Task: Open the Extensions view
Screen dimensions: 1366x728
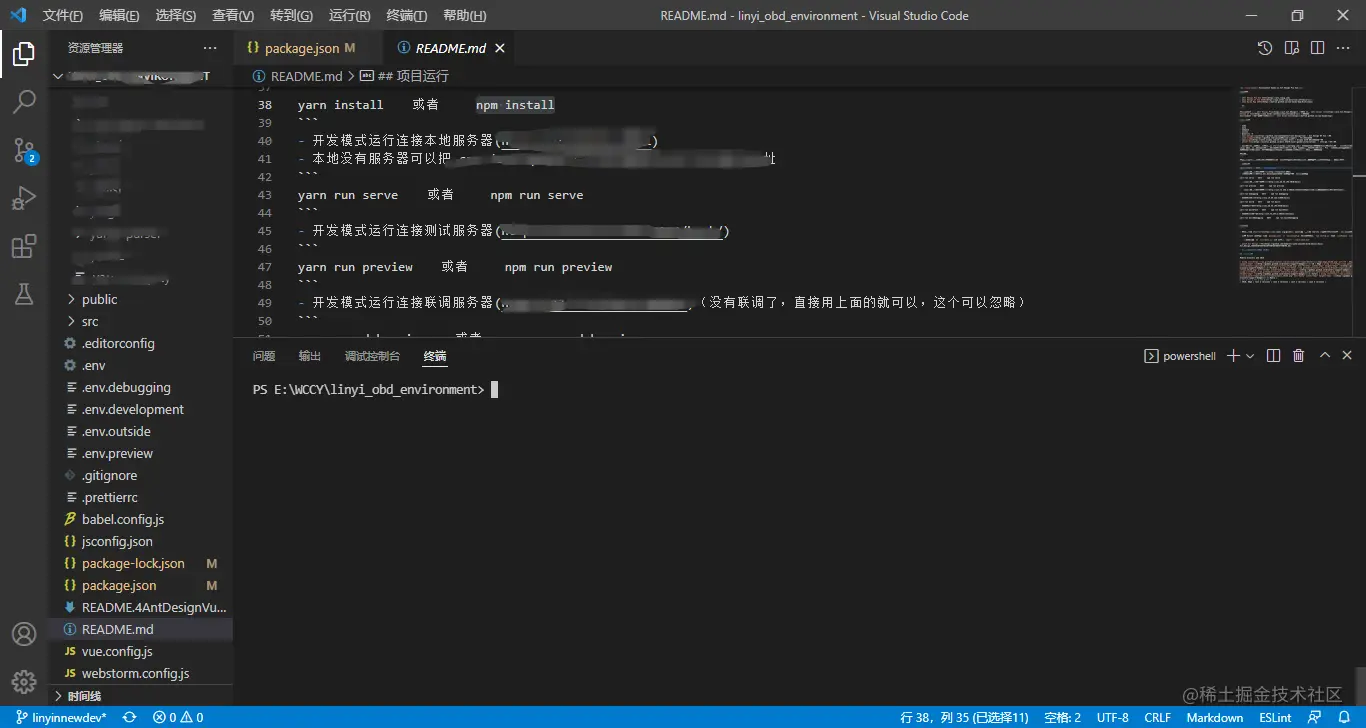Action: [x=24, y=246]
